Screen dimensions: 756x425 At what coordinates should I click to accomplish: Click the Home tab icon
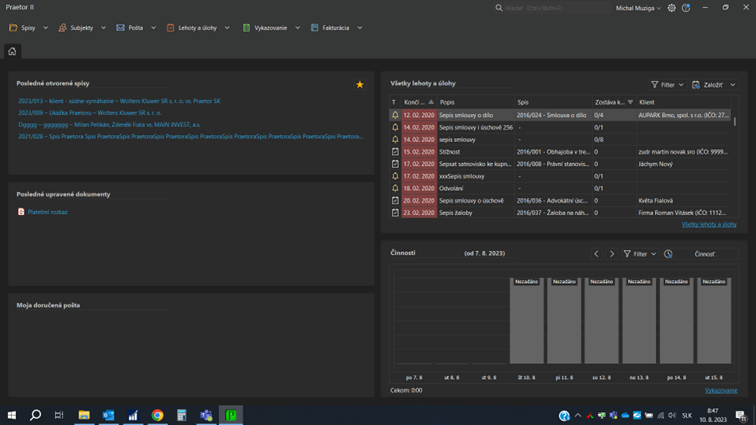pyautogui.click(x=12, y=51)
